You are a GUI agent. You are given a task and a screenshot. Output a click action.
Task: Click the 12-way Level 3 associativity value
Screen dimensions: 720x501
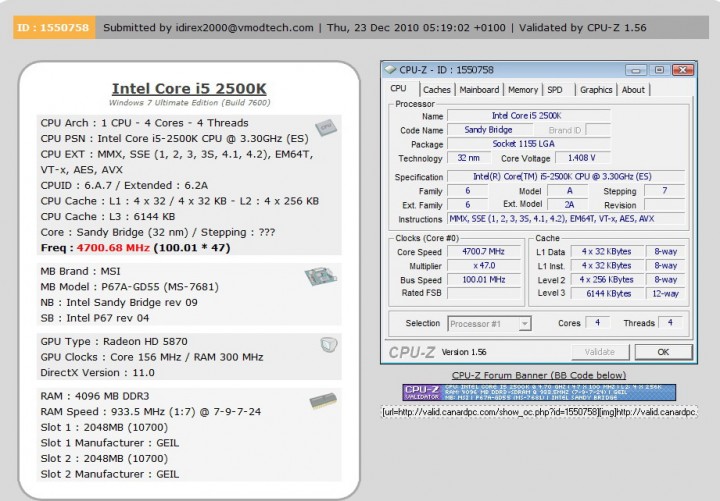(665, 293)
